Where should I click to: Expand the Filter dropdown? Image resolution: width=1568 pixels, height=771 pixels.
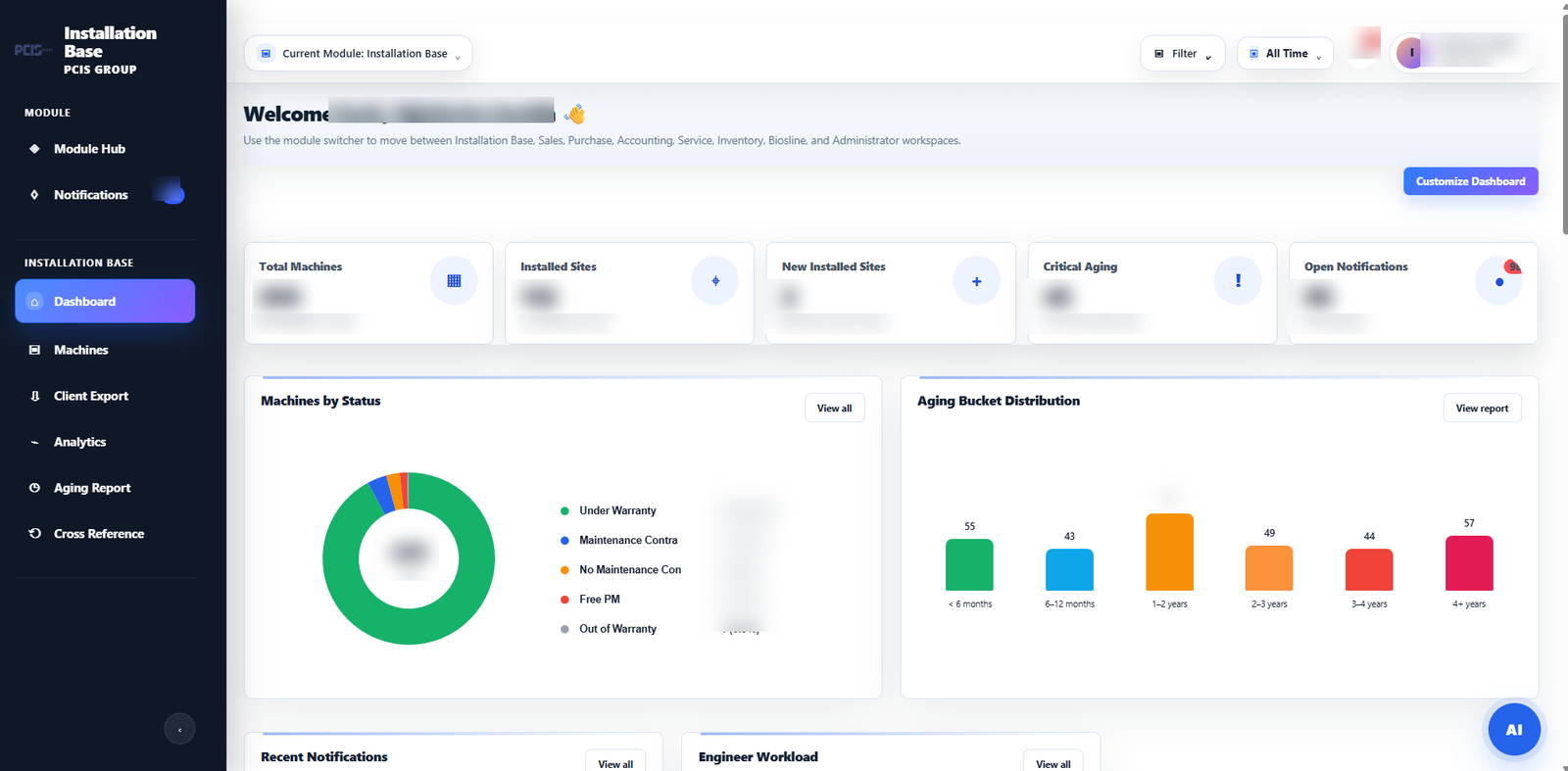click(1183, 54)
